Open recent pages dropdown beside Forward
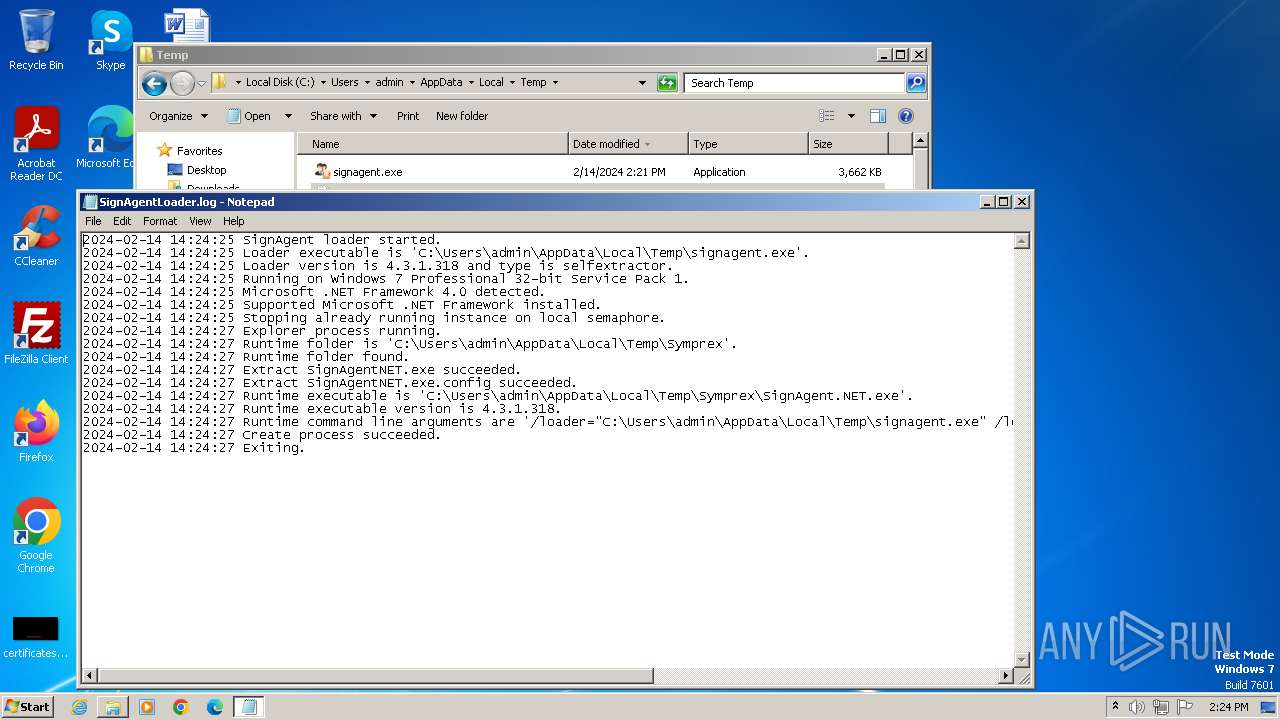Image resolution: width=1280 pixels, height=720 pixels. pyautogui.click(x=201, y=83)
